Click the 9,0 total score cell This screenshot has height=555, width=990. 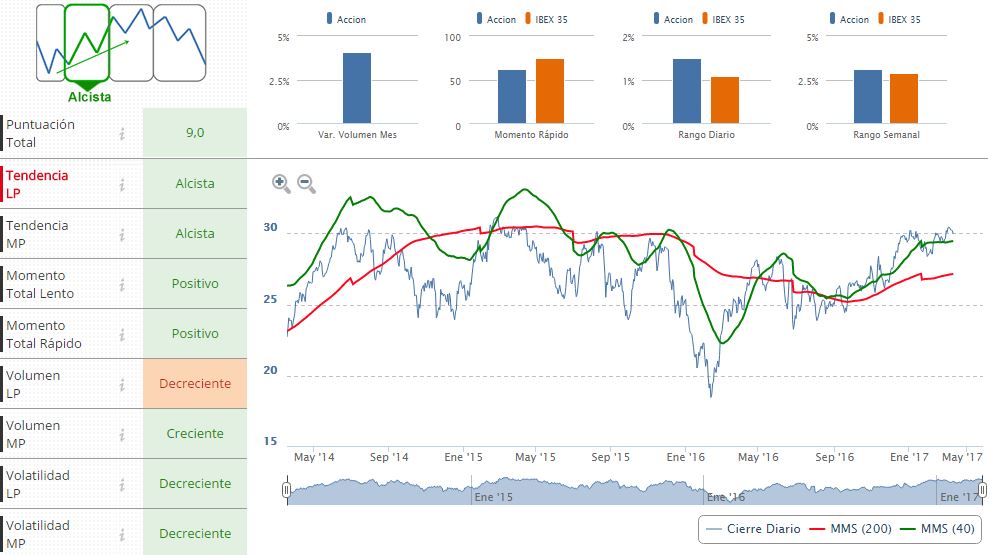(194, 133)
